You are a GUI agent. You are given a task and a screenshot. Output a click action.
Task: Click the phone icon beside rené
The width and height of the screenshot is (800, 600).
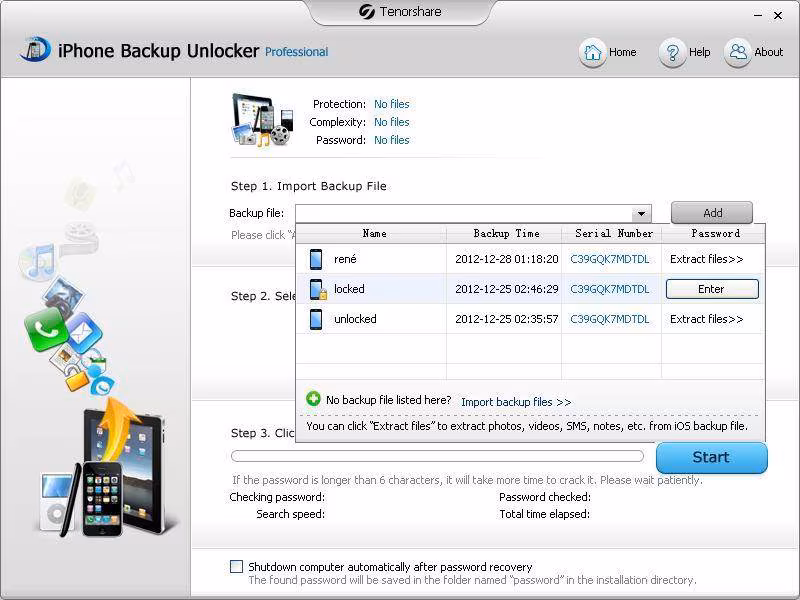(316, 259)
